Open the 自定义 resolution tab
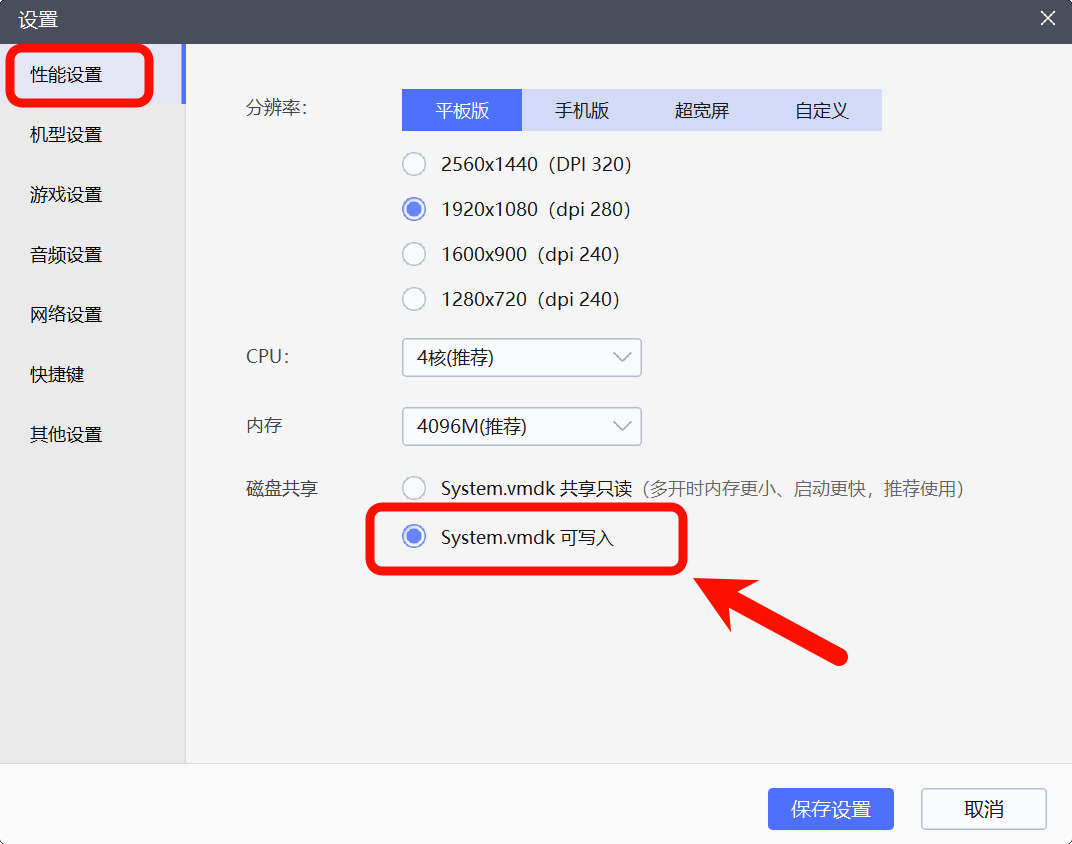This screenshot has width=1072, height=844. click(822, 111)
